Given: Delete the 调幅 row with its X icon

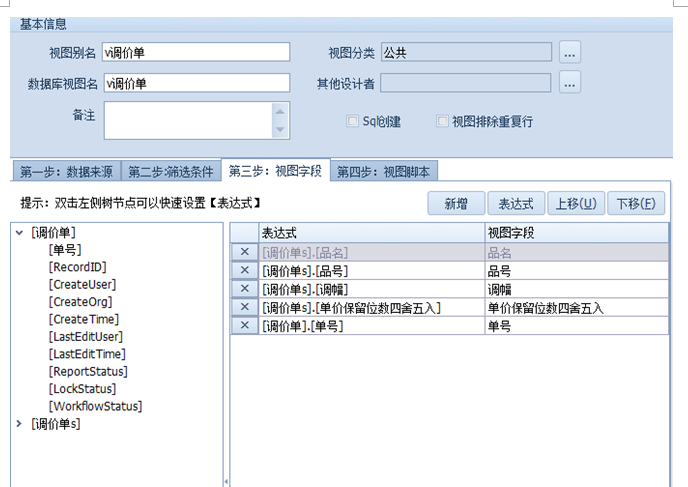Looking at the screenshot, I should point(245,288).
